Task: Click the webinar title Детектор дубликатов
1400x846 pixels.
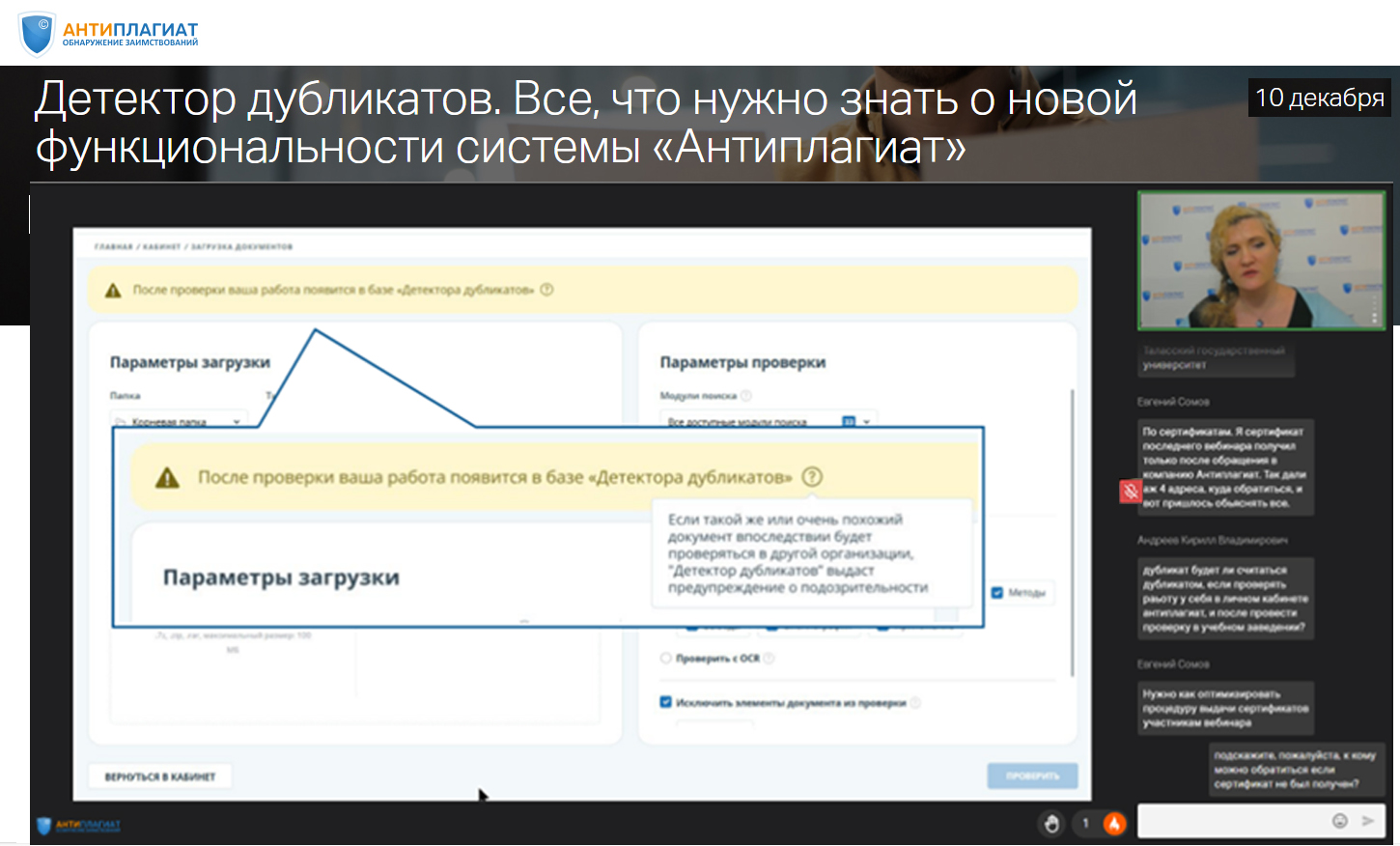Action: (586, 123)
